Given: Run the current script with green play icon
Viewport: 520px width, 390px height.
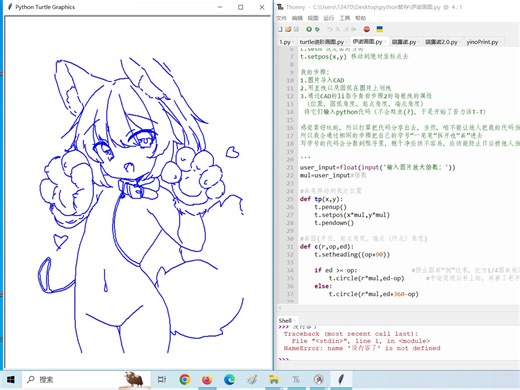Looking at the screenshot, I should point(309,29).
